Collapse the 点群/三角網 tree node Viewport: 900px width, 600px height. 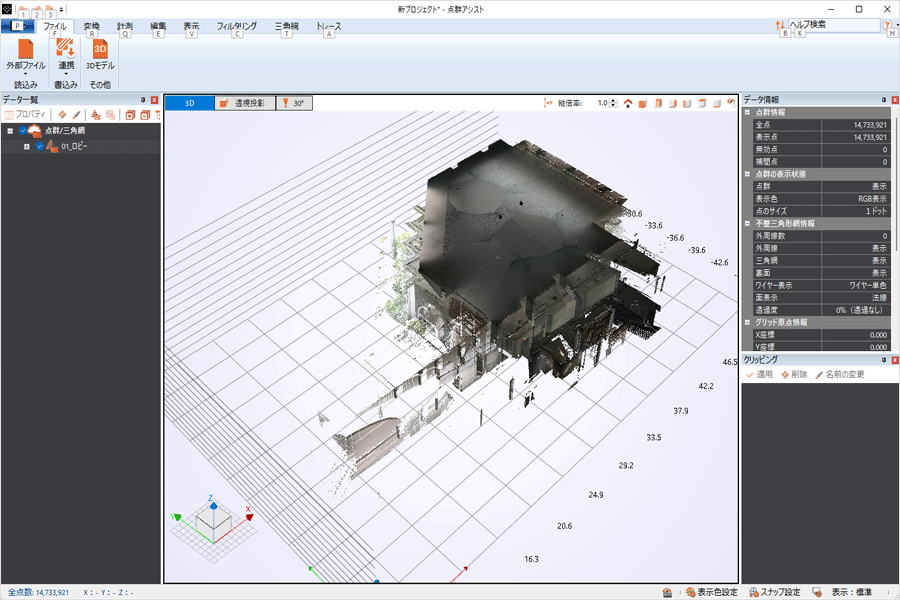10,131
